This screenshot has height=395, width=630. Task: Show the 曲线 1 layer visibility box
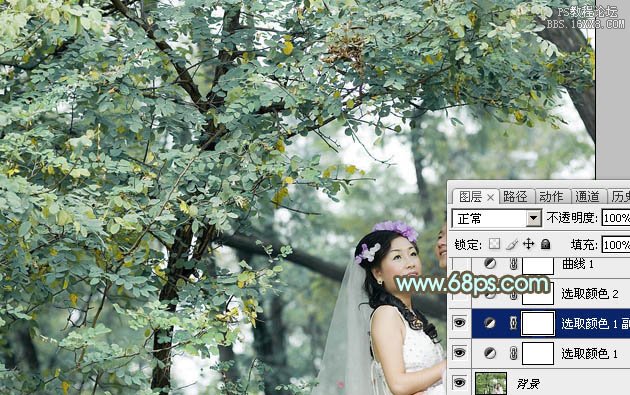click(460, 264)
